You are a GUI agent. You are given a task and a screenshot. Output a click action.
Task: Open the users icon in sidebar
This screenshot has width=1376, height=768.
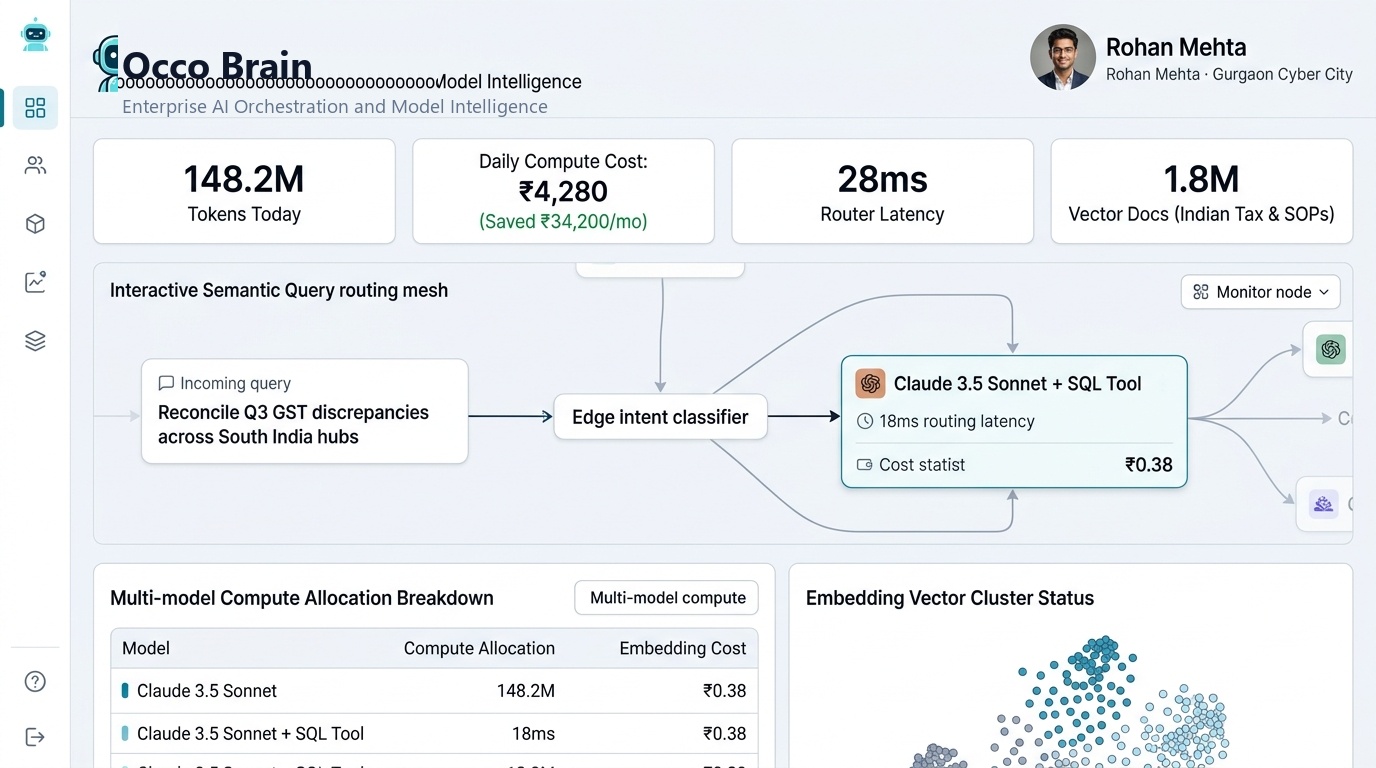35,166
